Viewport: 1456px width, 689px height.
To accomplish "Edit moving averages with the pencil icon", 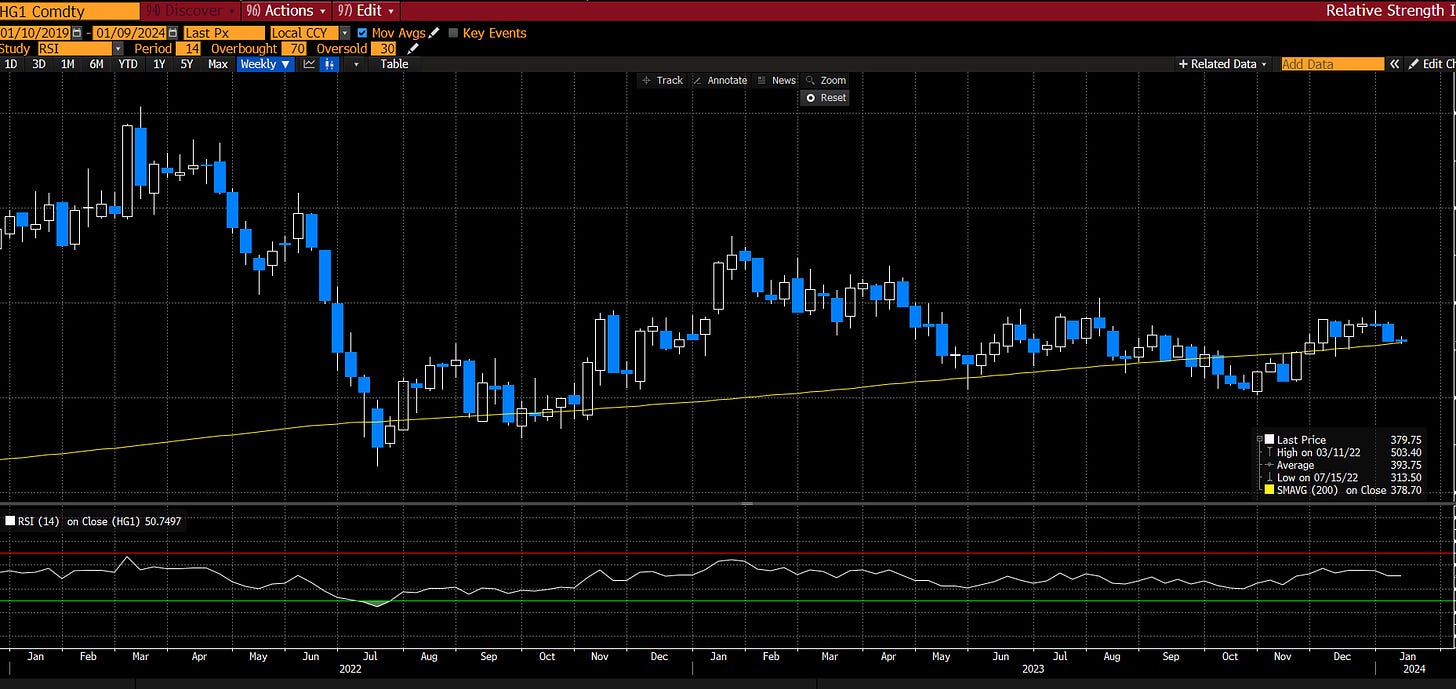I will coord(434,33).
